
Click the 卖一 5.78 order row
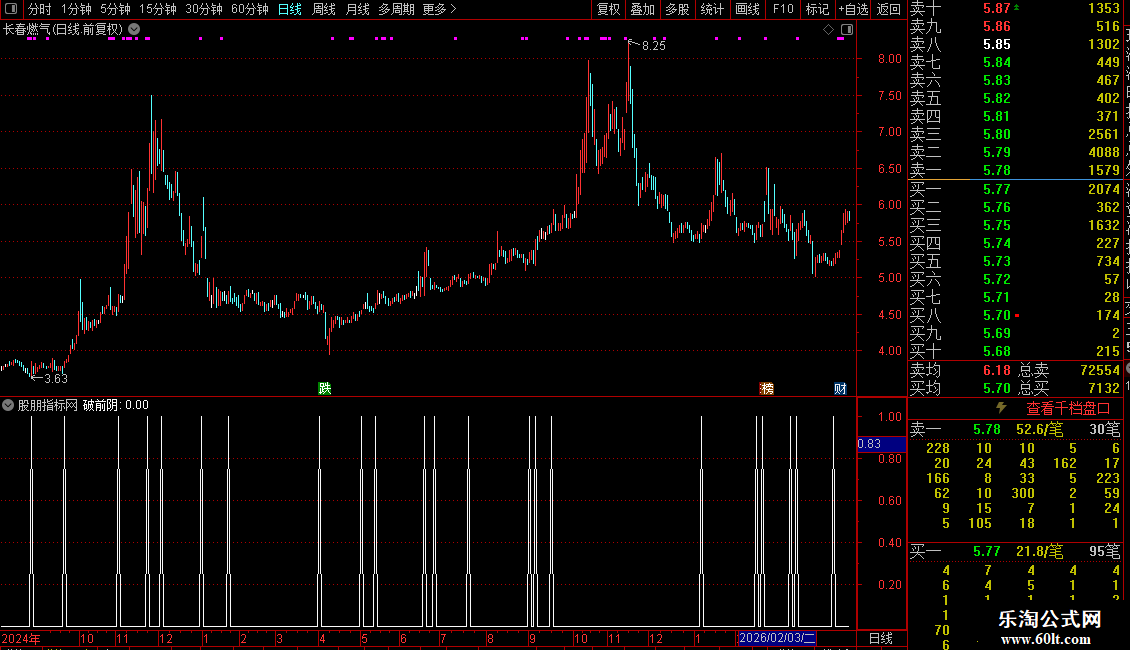(1015, 170)
